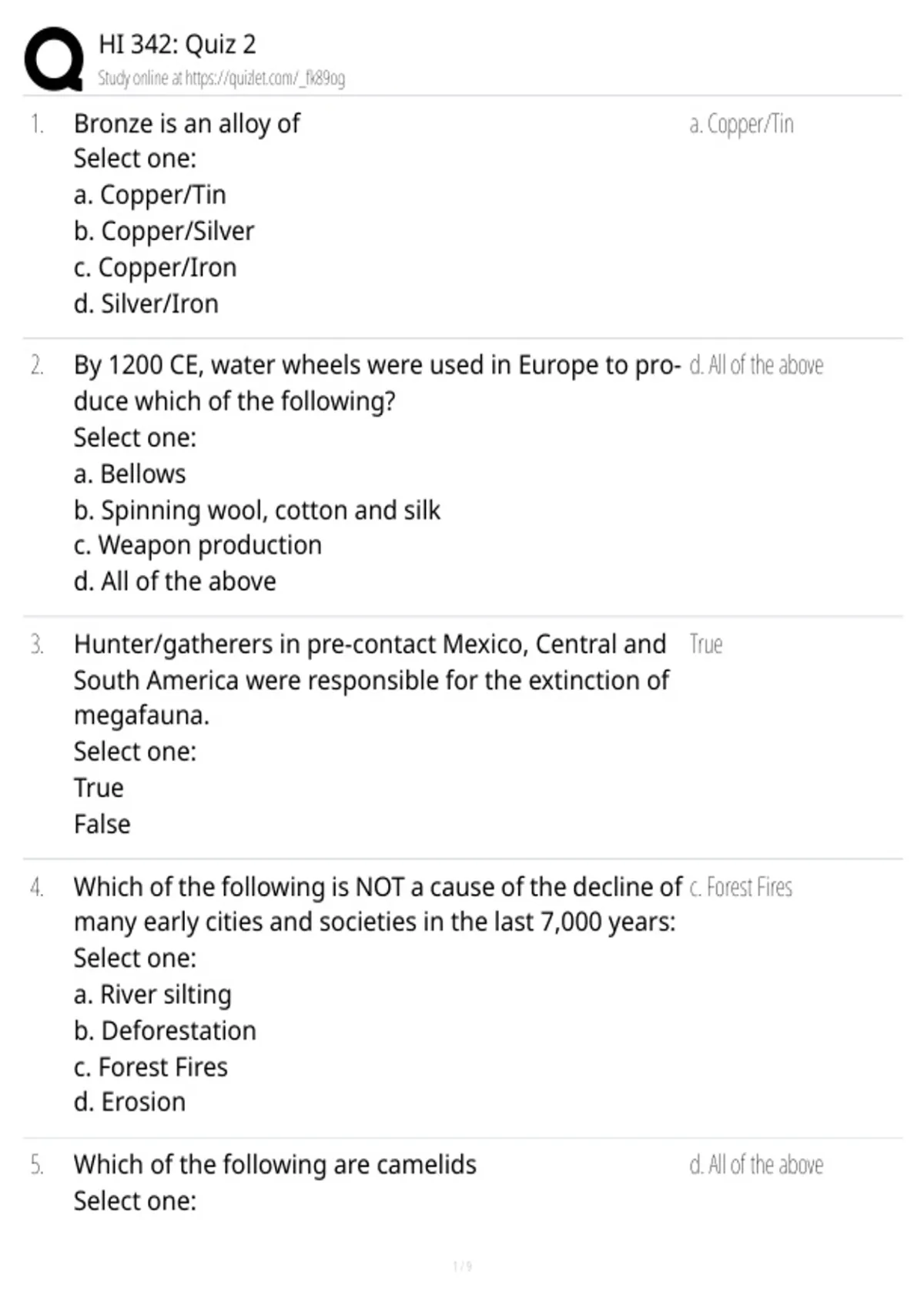Select option a. Copper/Tin under question 1
Image resolution: width=924 pixels, height=1309 pixels.
[x=150, y=195]
